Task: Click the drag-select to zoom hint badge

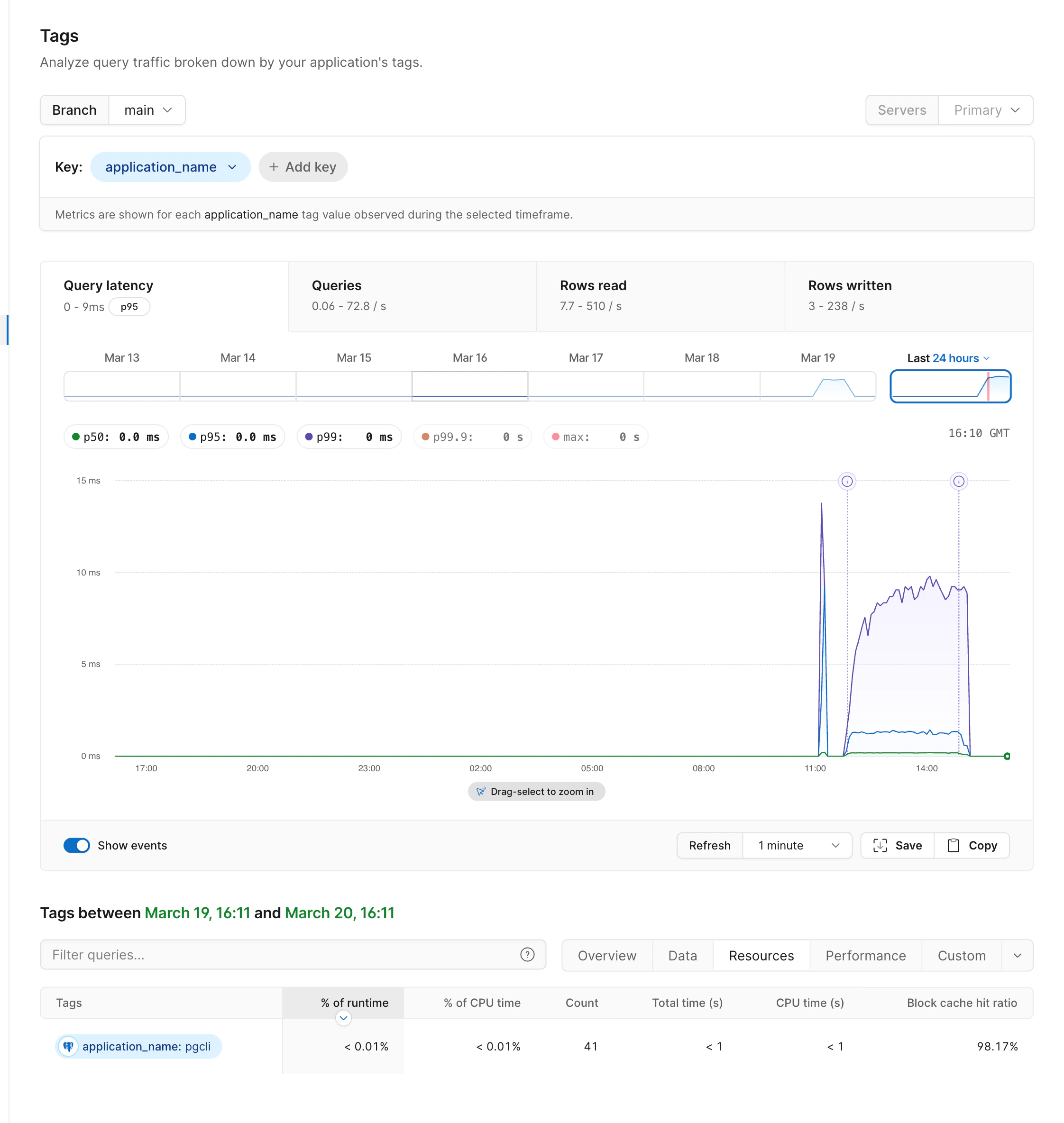Action: 536,791
